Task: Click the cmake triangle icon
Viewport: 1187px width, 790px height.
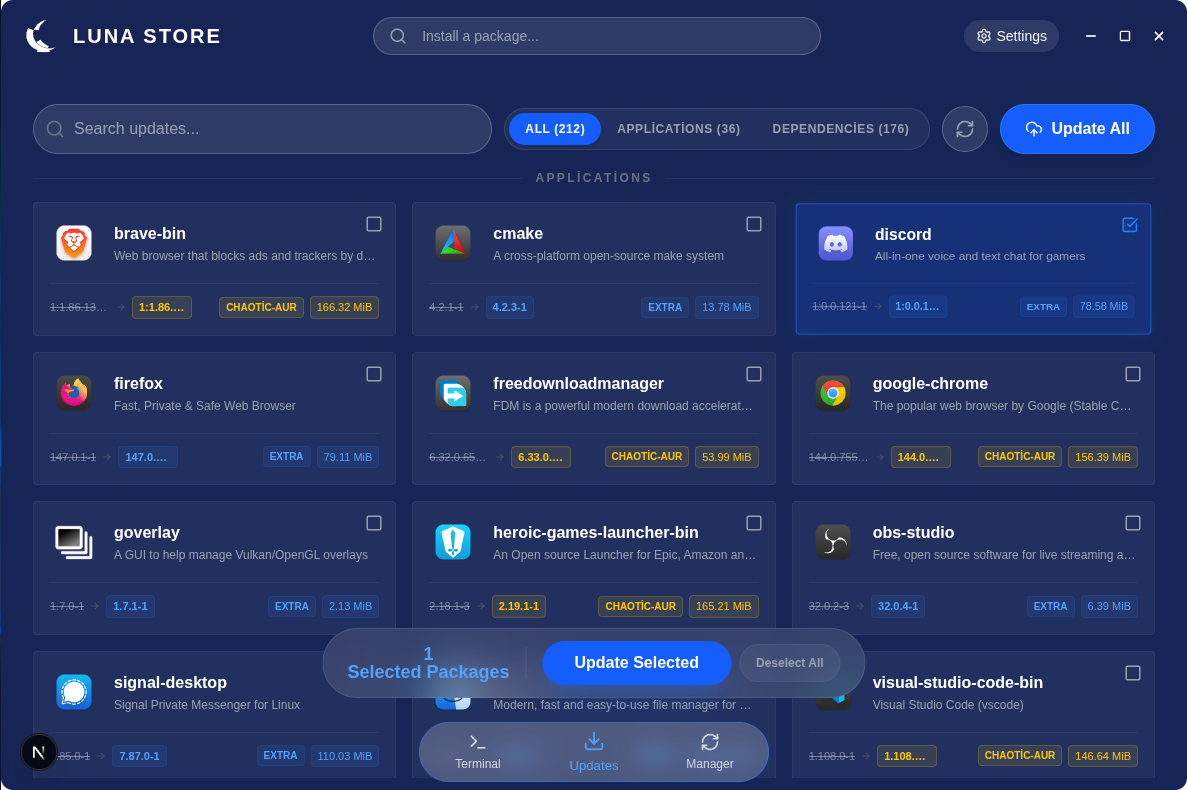Action: pyautogui.click(x=453, y=243)
